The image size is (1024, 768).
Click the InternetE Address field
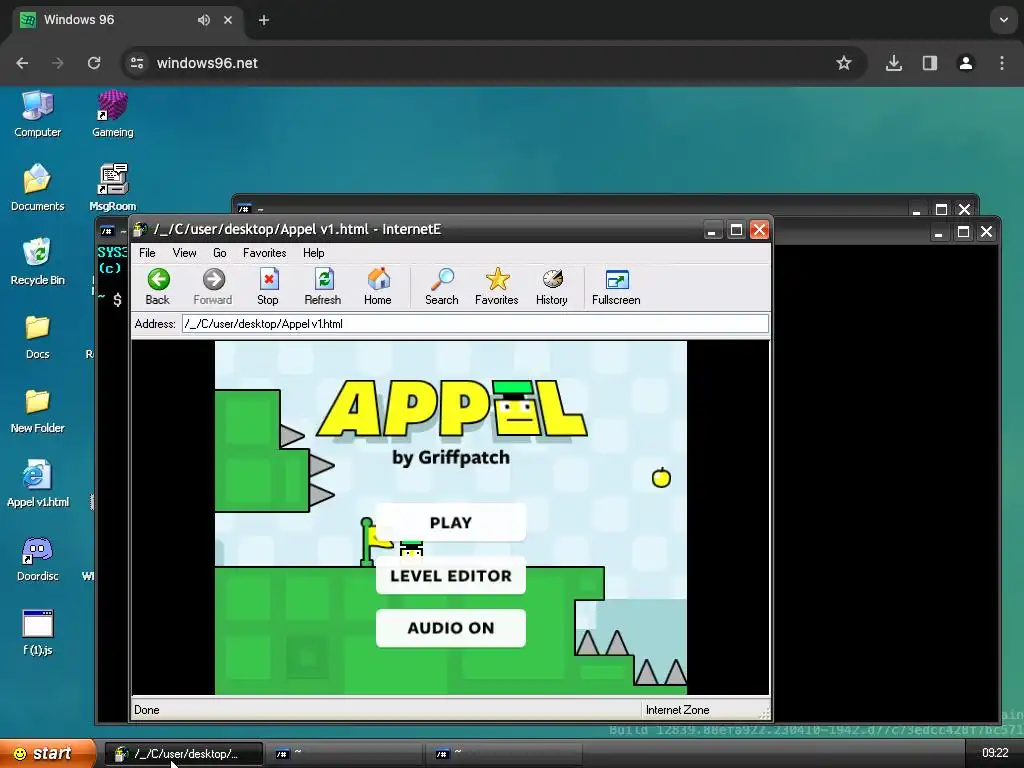point(475,324)
